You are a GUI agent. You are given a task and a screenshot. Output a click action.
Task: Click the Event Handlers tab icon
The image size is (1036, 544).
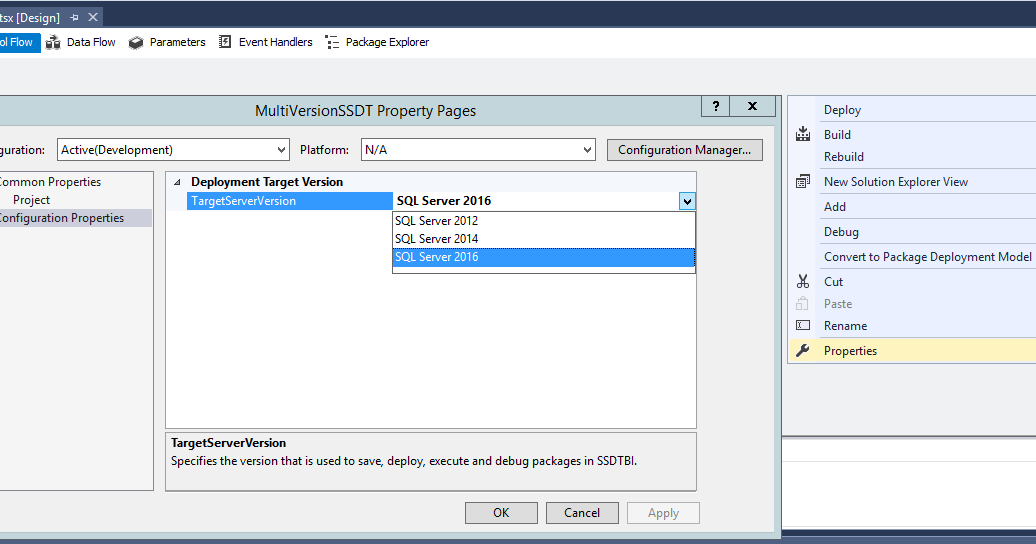pos(225,42)
